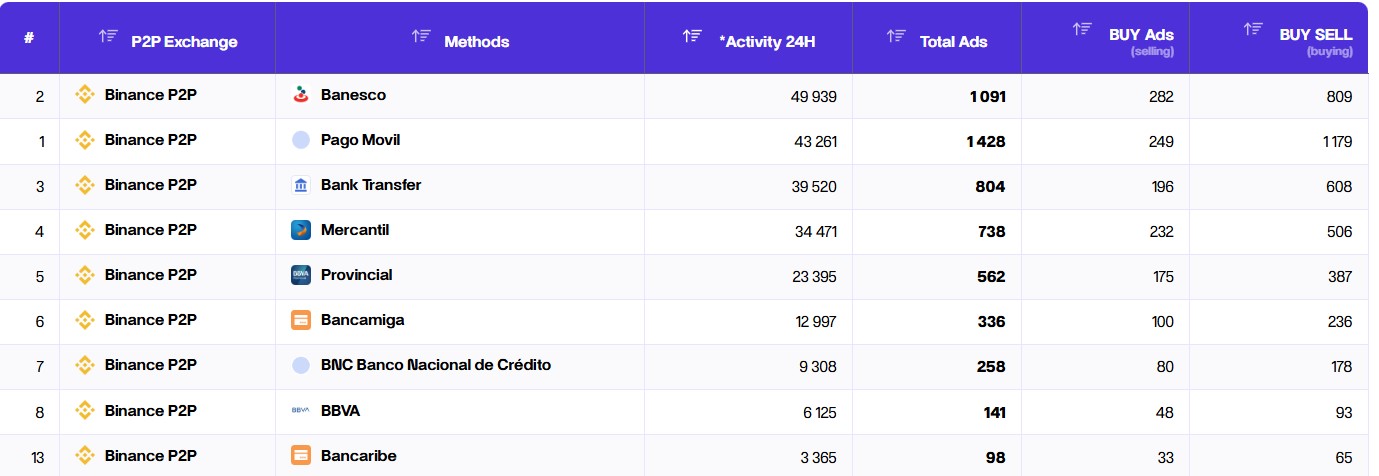Click Total Ads value 1428
The width and height of the screenshot is (1379, 476).
click(x=986, y=142)
